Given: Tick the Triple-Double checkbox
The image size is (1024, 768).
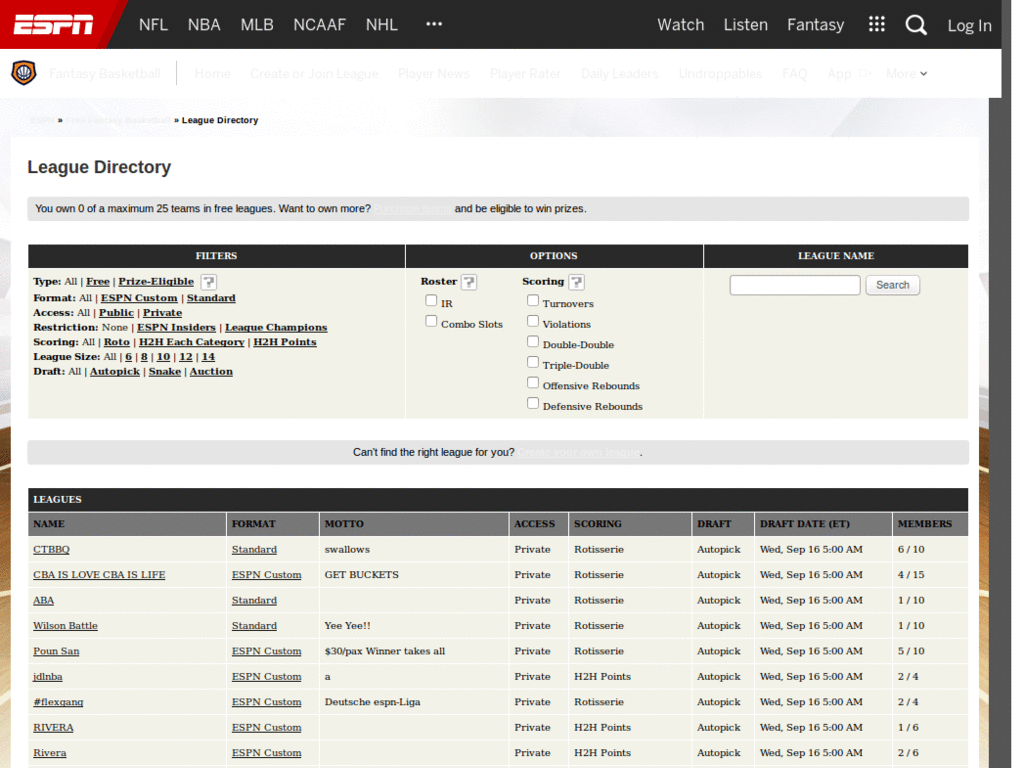Looking at the screenshot, I should [533, 362].
